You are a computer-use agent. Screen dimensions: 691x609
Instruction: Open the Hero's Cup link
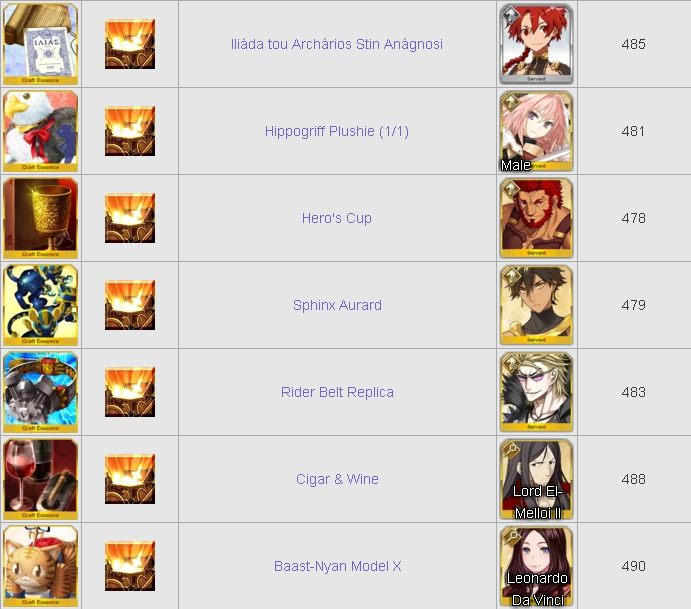337,218
